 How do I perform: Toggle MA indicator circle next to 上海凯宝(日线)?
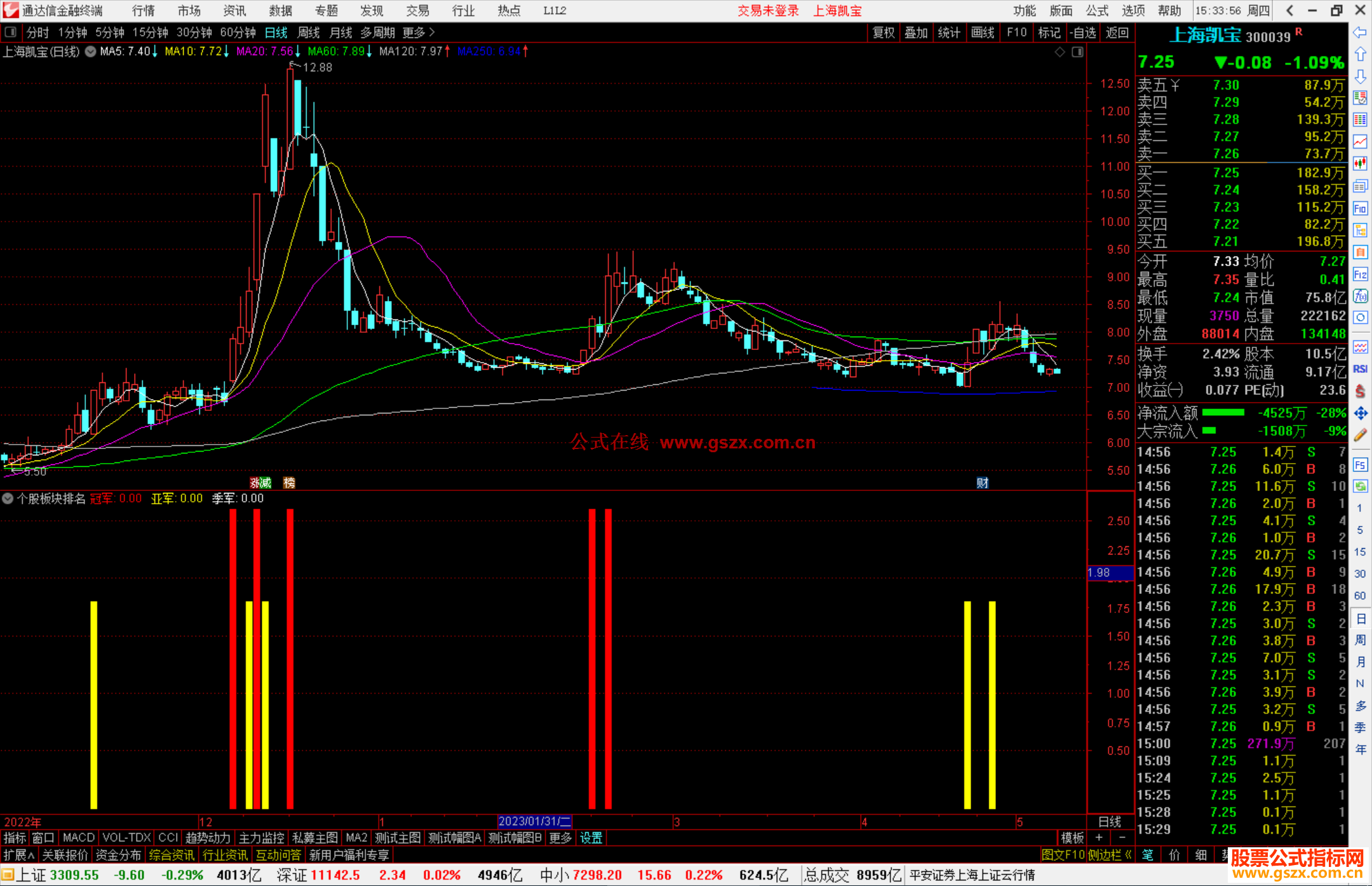click(91, 51)
